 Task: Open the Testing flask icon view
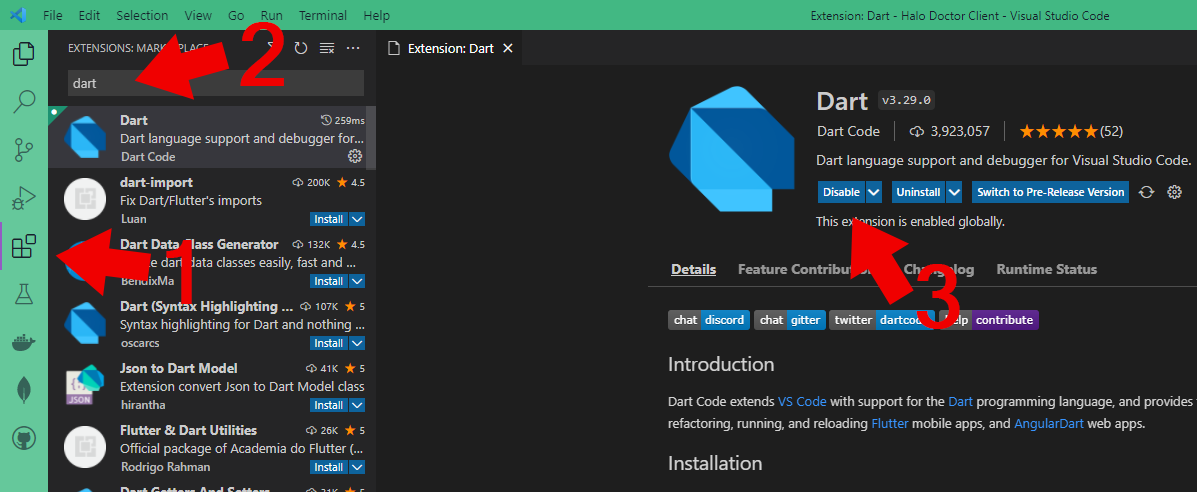click(x=23, y=293)
